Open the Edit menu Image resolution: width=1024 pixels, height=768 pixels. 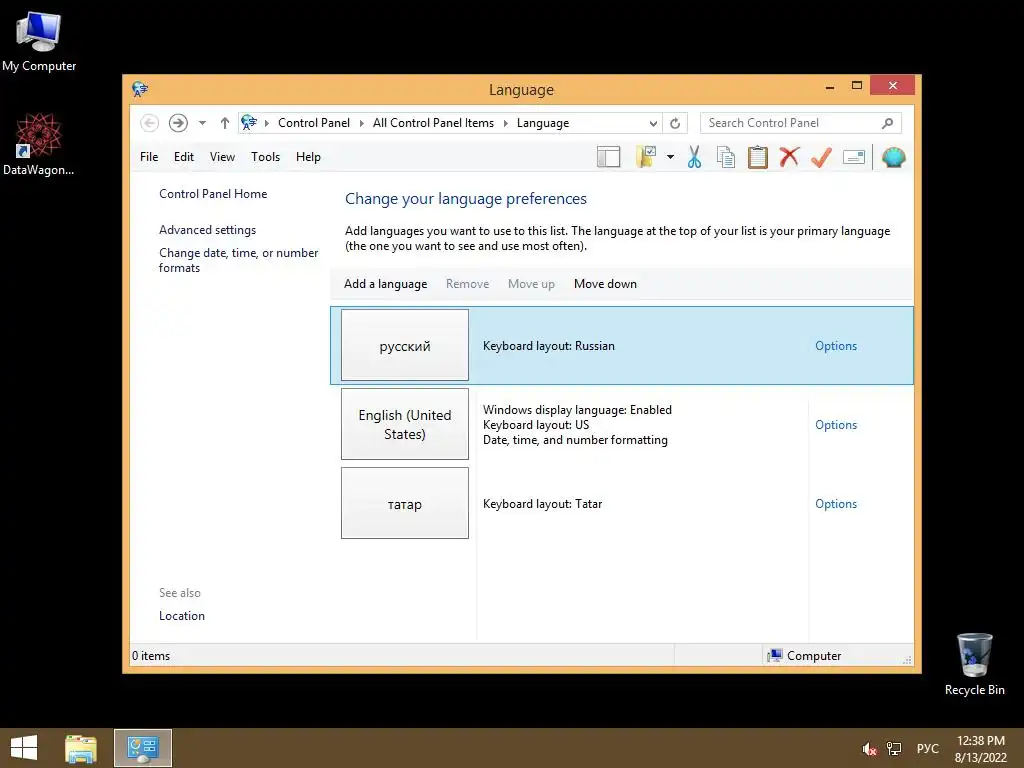point(184,157)
